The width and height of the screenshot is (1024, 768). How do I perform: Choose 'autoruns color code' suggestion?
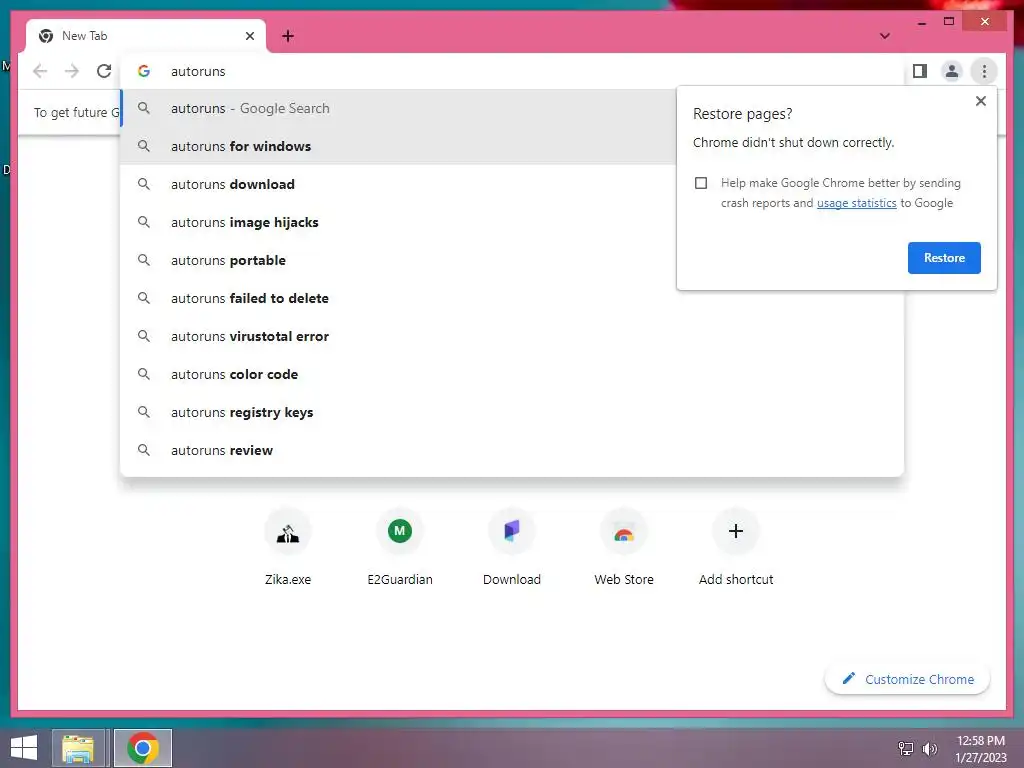coord(512,374)
